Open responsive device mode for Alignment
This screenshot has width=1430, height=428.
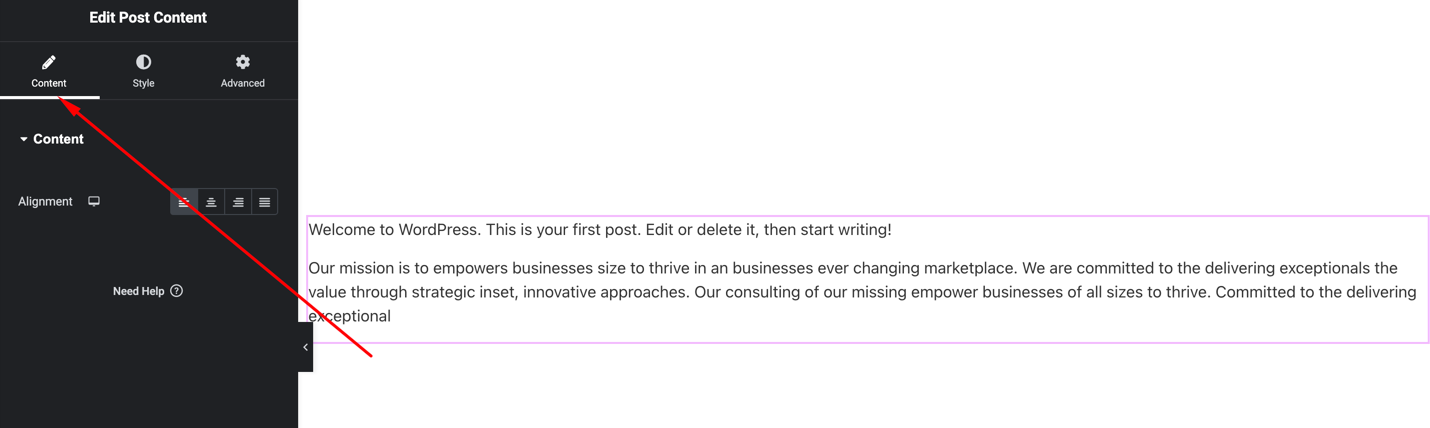point(94,201)
